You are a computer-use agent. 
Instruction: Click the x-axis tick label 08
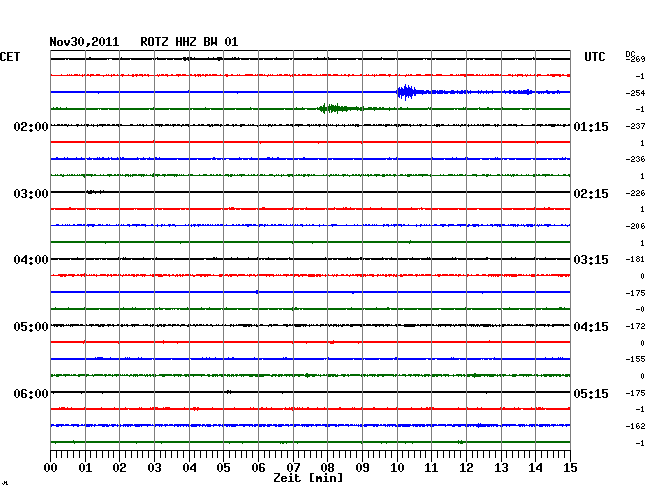click(327, 468)
